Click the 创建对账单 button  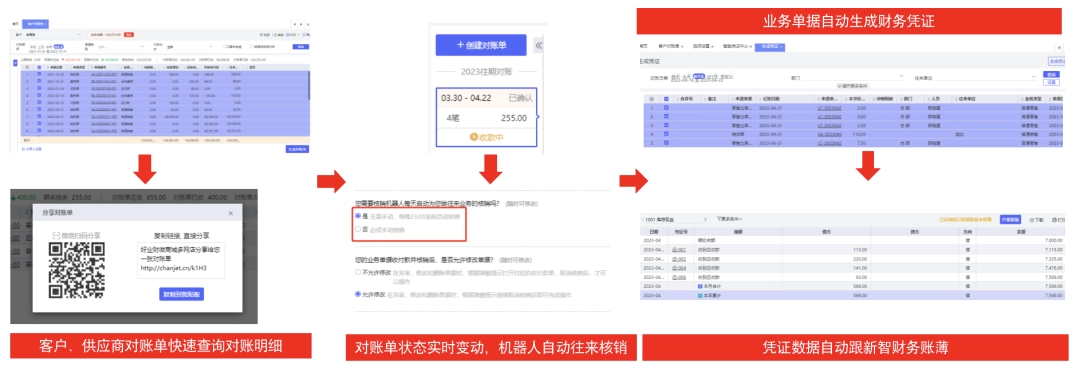(x=481, y=45)
